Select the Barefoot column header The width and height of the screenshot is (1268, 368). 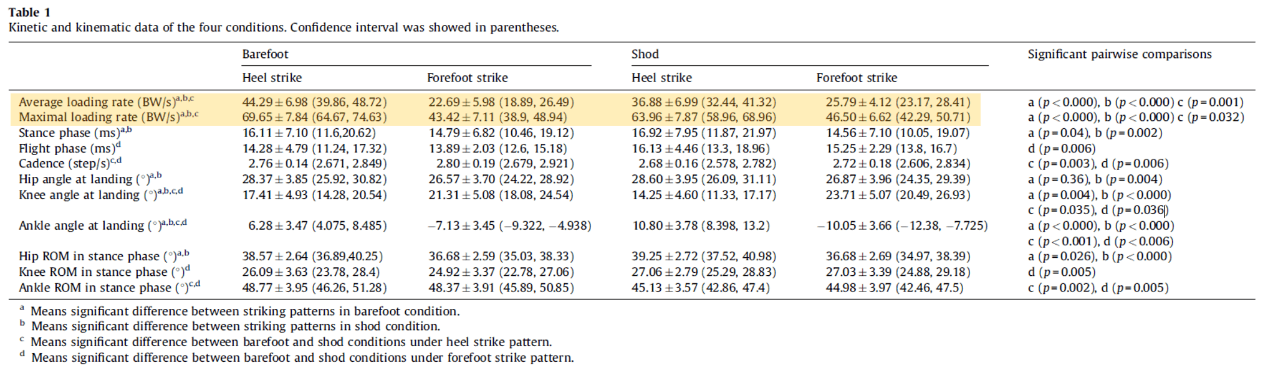266,53
